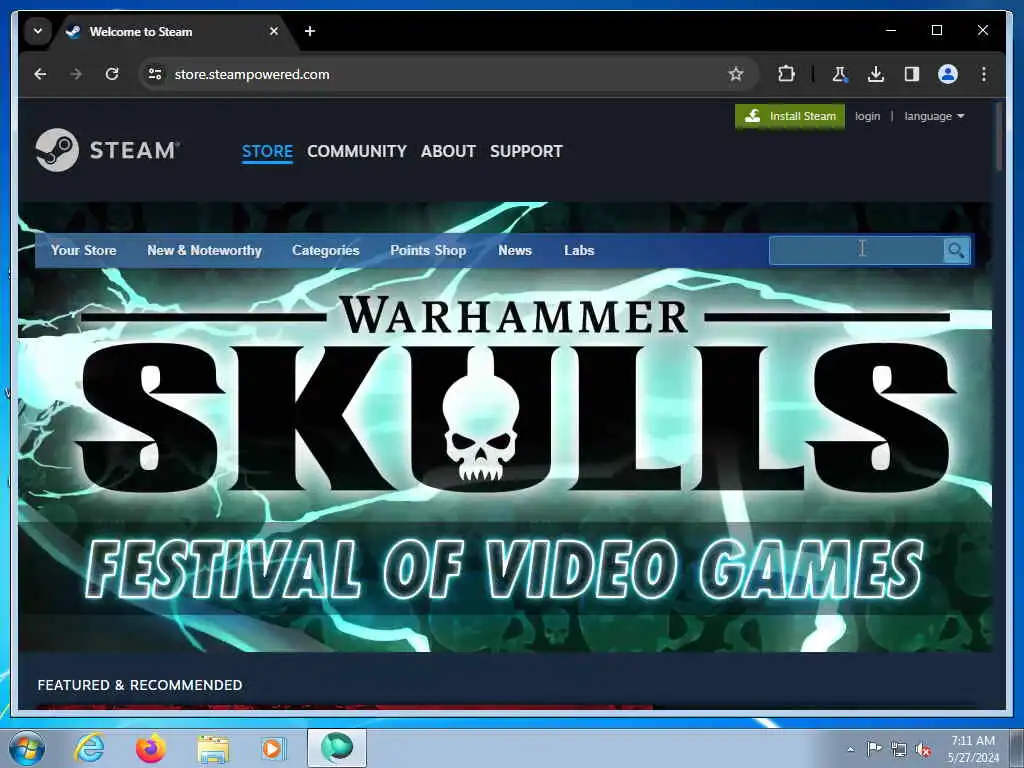Image resolution: width=1024 pixels, height=768 pixels.
Task: Open Action Center flag tray icon
Action: pyautogui.click(x=874, y=748)
